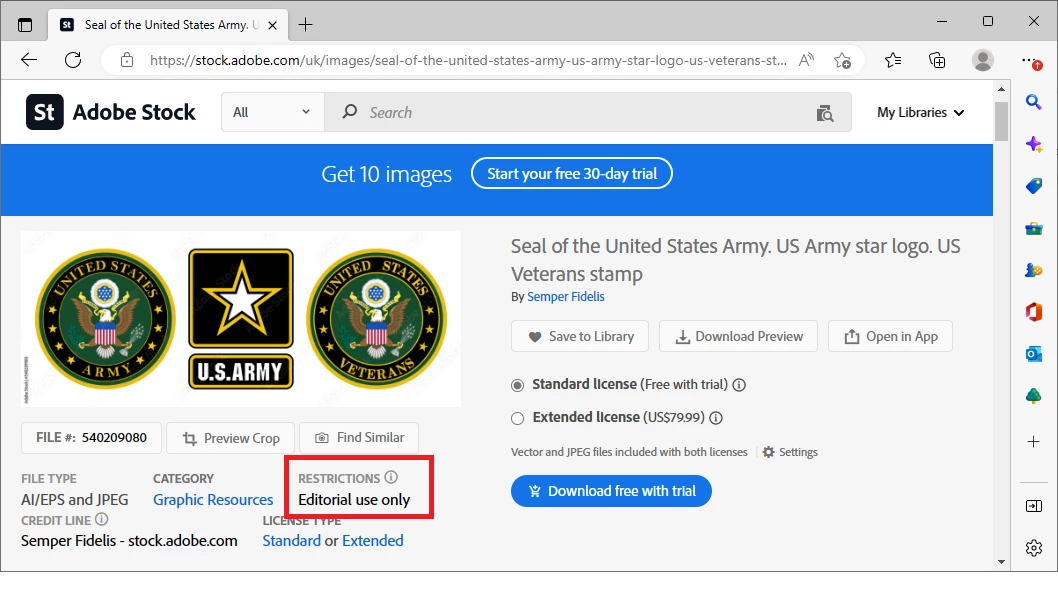The width and height of the screenshot is (1058, 614).
Task: Expand the All category dropdown
Action: (273, 112)
